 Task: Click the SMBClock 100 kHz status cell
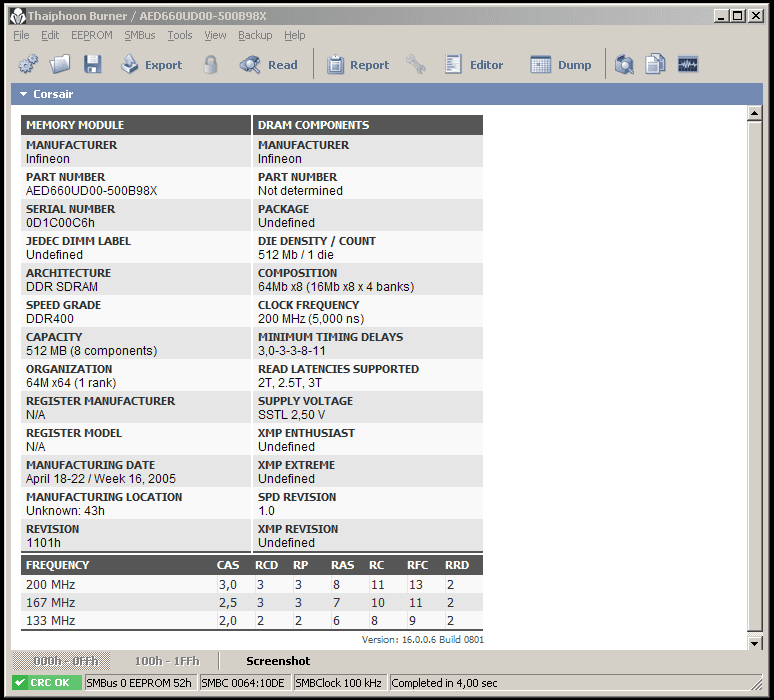[x=339, y=683]
